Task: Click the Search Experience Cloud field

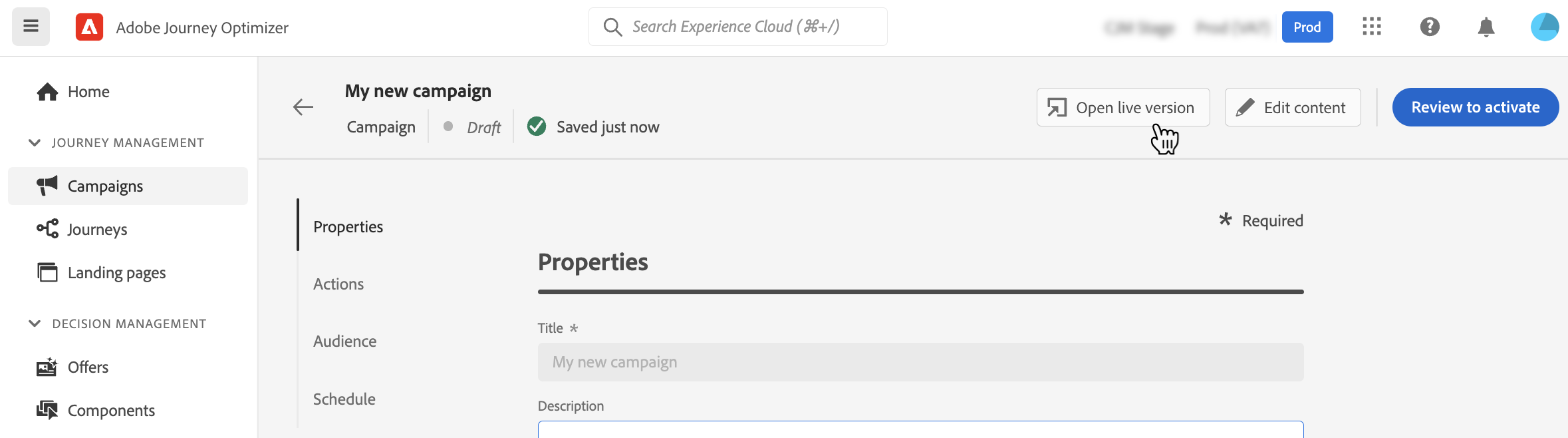Action: [x=738, y=27]
